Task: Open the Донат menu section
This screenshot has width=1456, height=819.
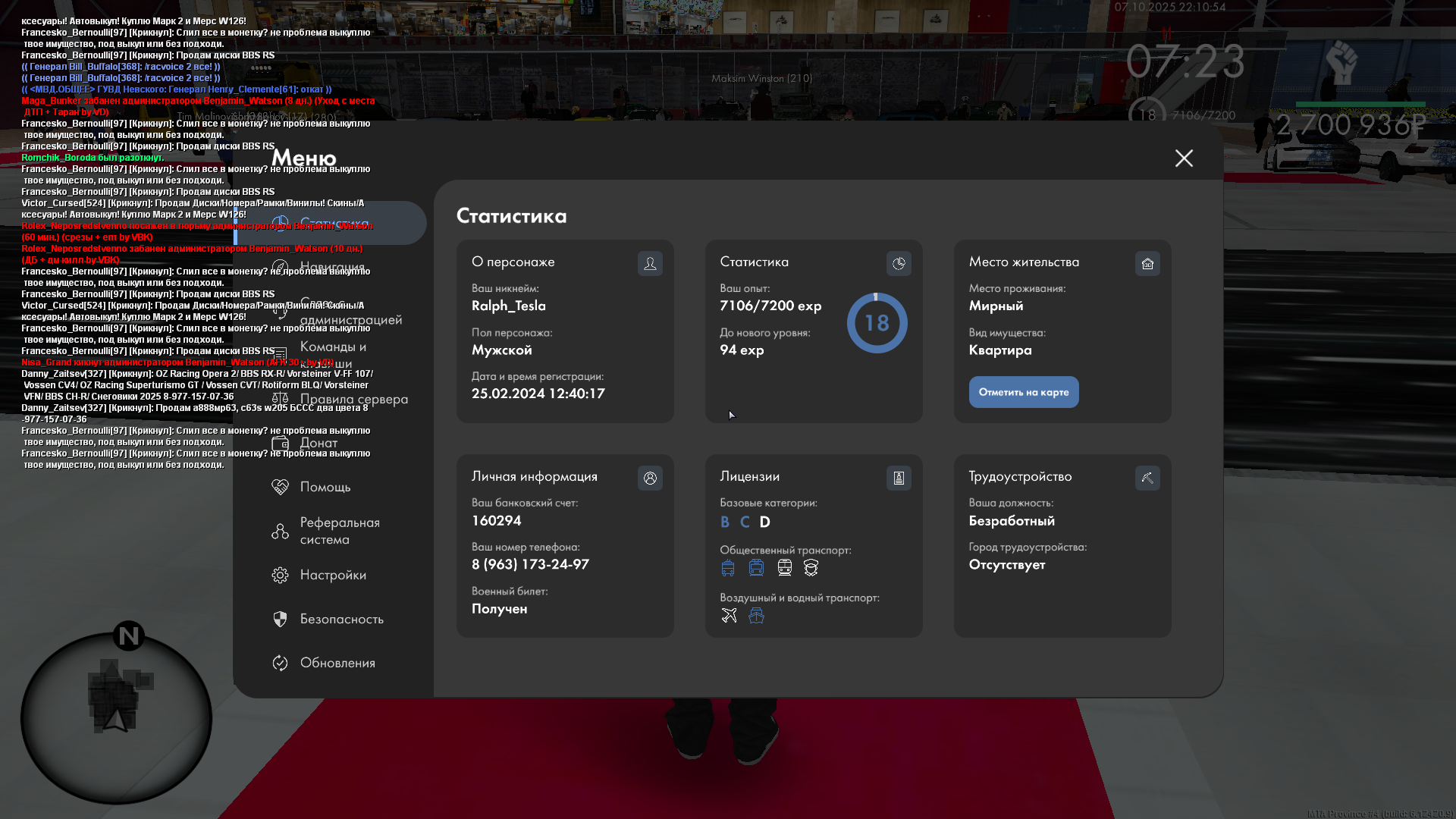Action: (x=318, y=443)
